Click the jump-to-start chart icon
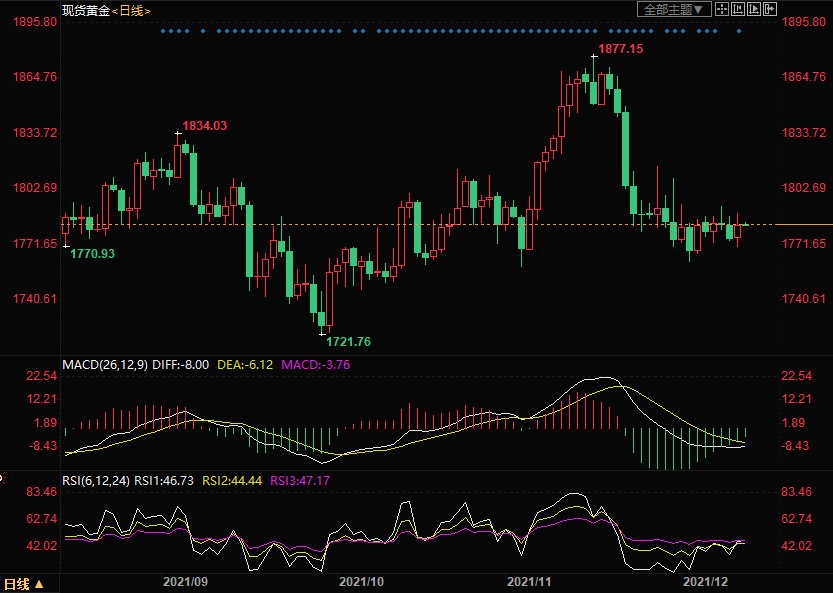Screen dimensions: 833x593 coord(738,9)
